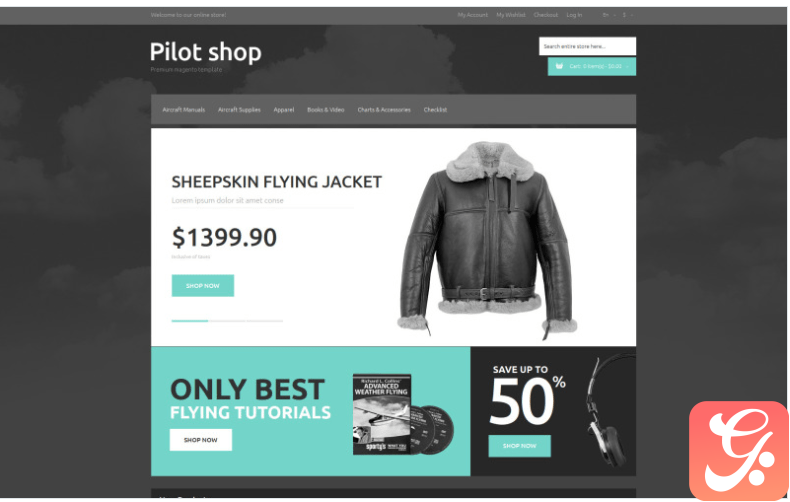
Task: Open the Pilot shop logo homepage
Action: (206, 52)
